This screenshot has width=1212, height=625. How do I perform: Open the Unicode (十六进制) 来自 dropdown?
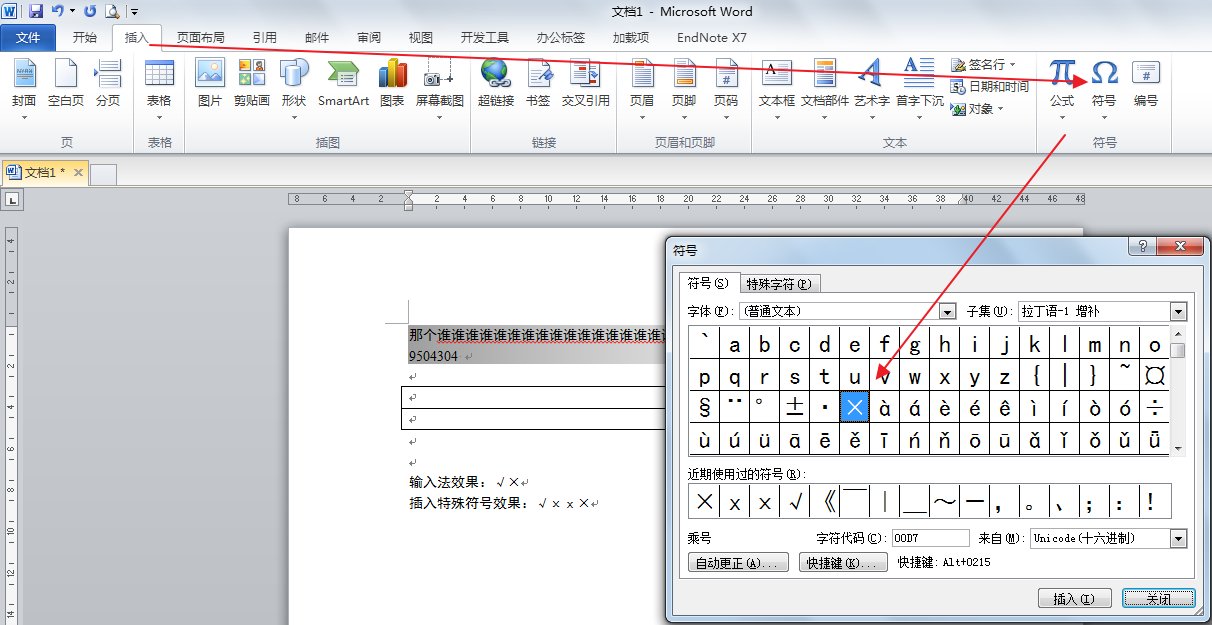coord(1178,538)
